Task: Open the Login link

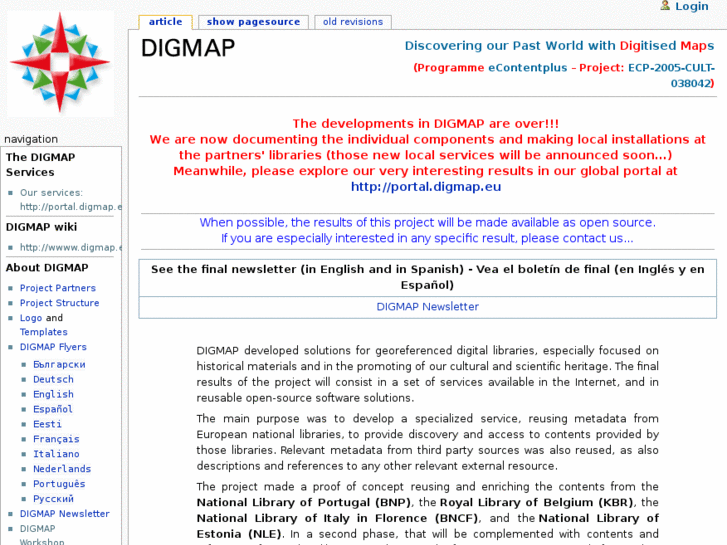Action: pyautogui.click(x=692, y=6)
